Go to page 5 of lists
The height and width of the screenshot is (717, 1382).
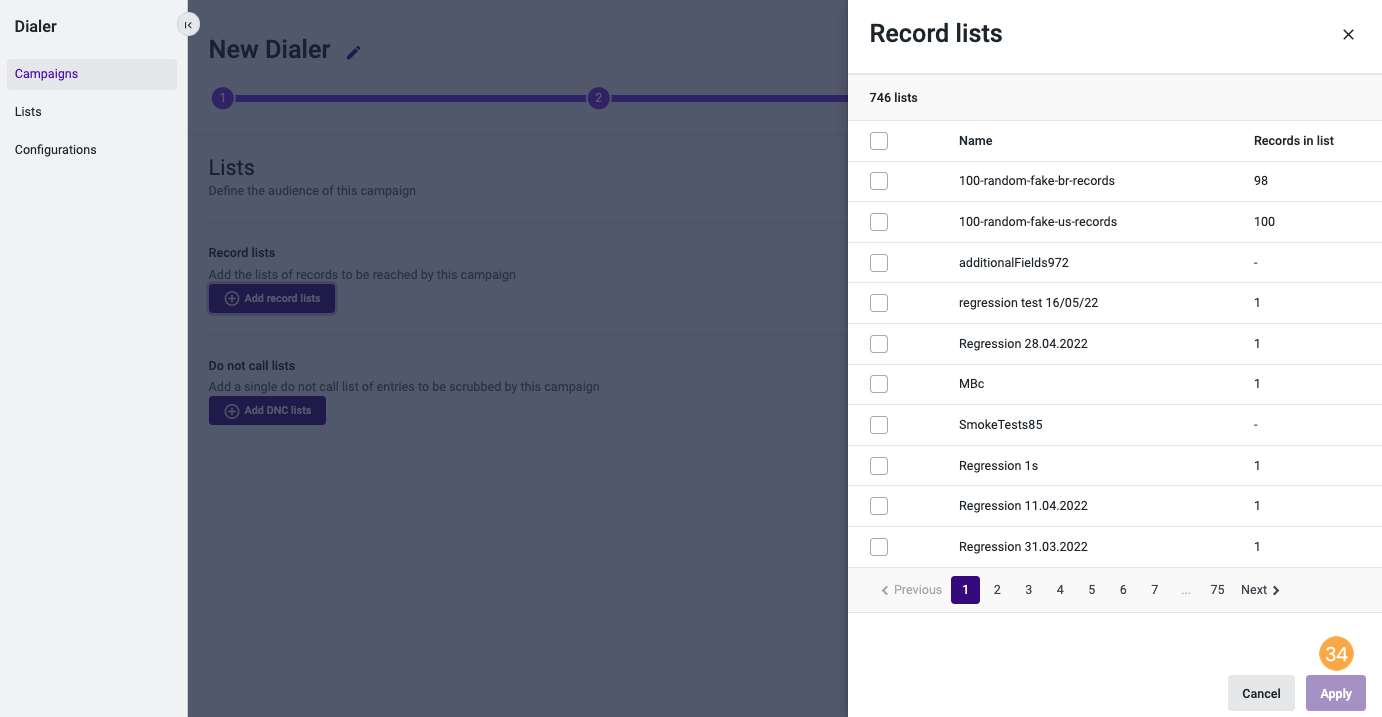point(1092,590)
